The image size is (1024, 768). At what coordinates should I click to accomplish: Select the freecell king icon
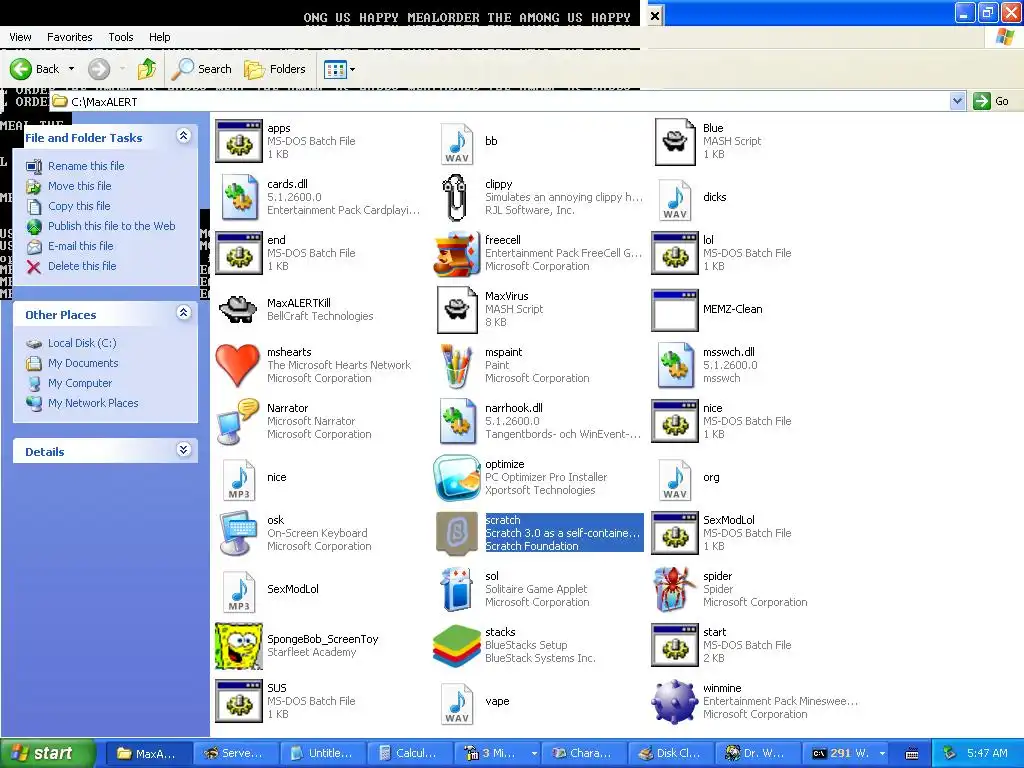coord(456,253)
